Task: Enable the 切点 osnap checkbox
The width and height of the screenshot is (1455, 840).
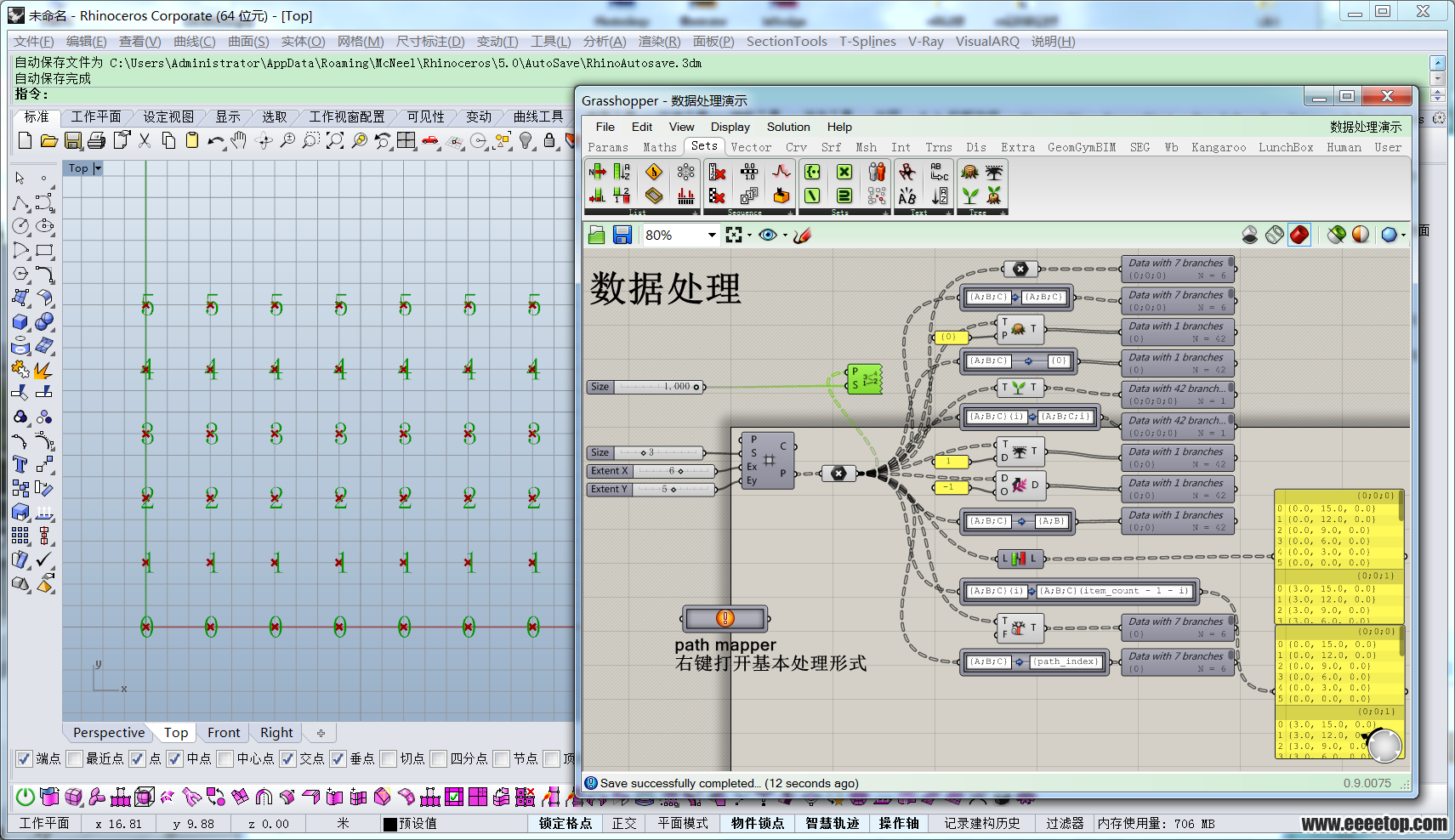Action: 389,758
